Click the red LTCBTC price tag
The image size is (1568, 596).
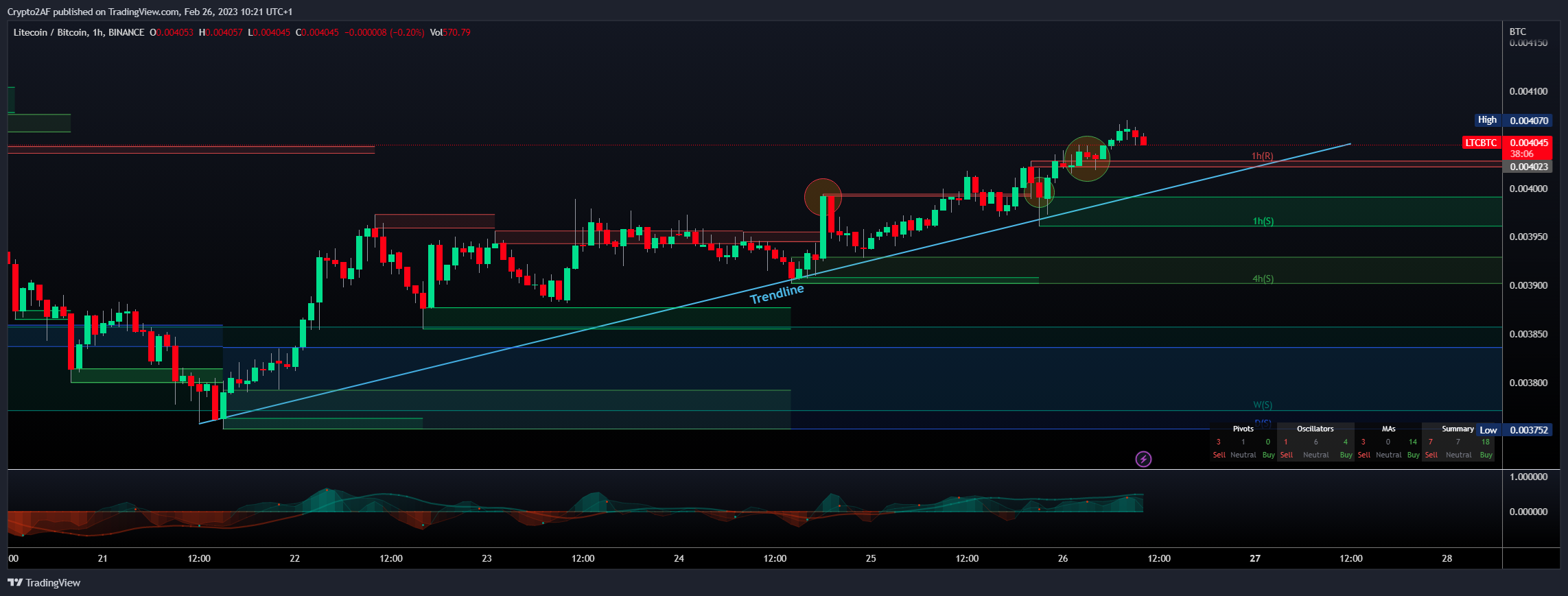[x=1481, y=143]
